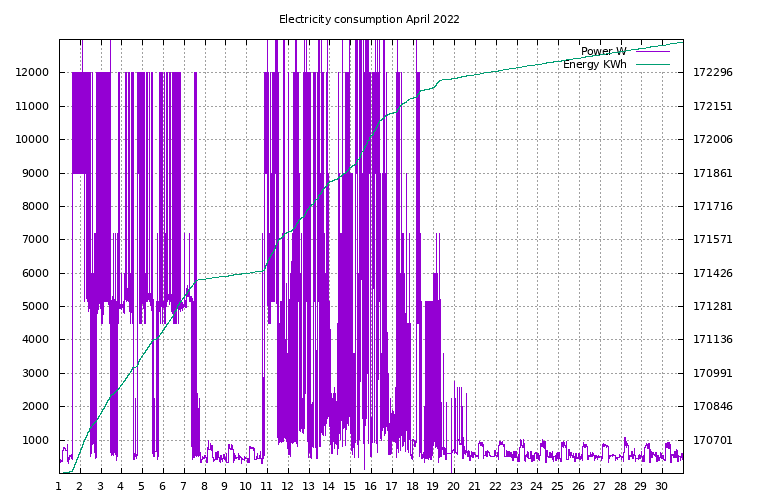Select the 1000 left axis label
This screenshot has width=768, height=500.
pos(35,440)
